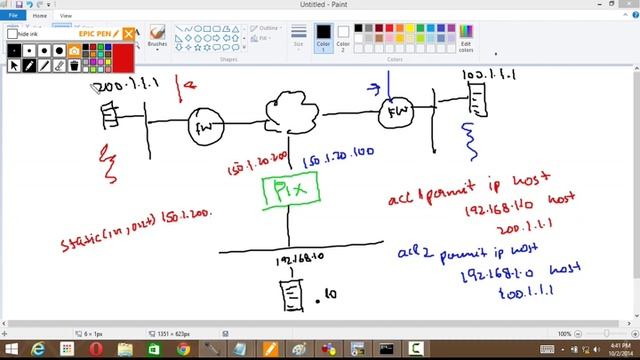This screenshot has height=360, width=640.
Task: Select the oval shape in Shapes gallery
Action: (198, 29)
